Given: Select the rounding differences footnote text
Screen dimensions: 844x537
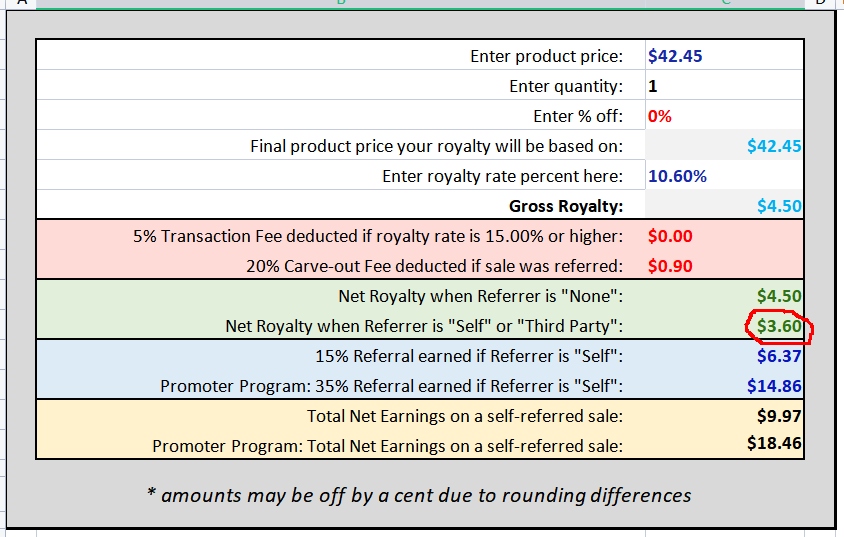Looking at the screenshot, I should (419, 495).
